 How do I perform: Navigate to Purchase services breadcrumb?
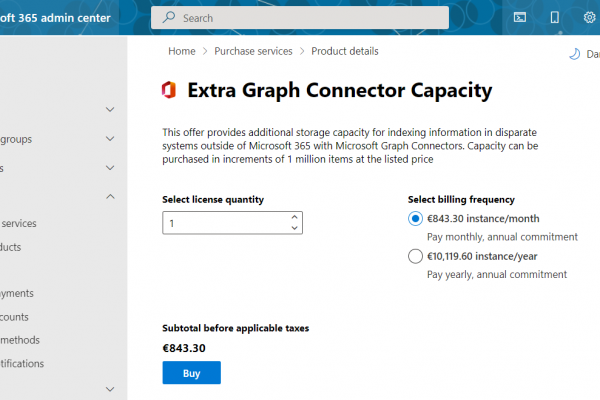coord(253,51)
